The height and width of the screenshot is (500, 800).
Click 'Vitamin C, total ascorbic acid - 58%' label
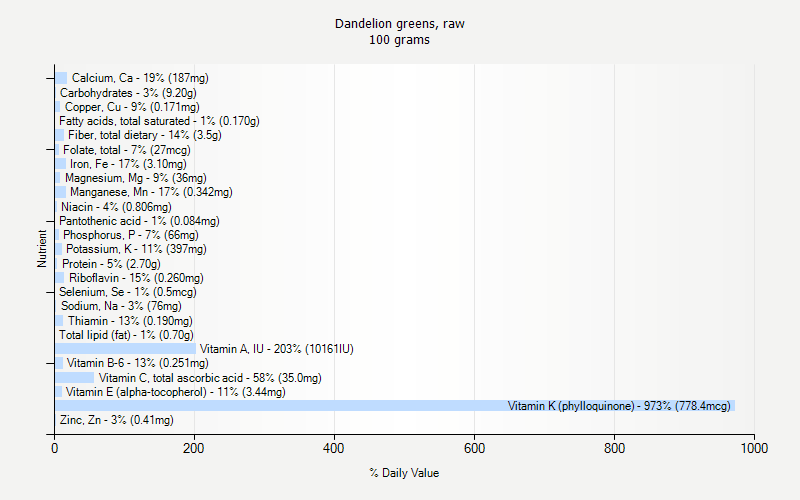tap(210, 378)
